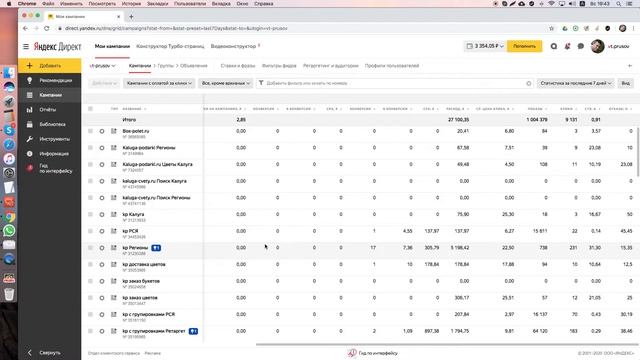The width and height of the screenshot is (640, 360).
Task: Click filter input Добавить фильтр
Action: 394,83
